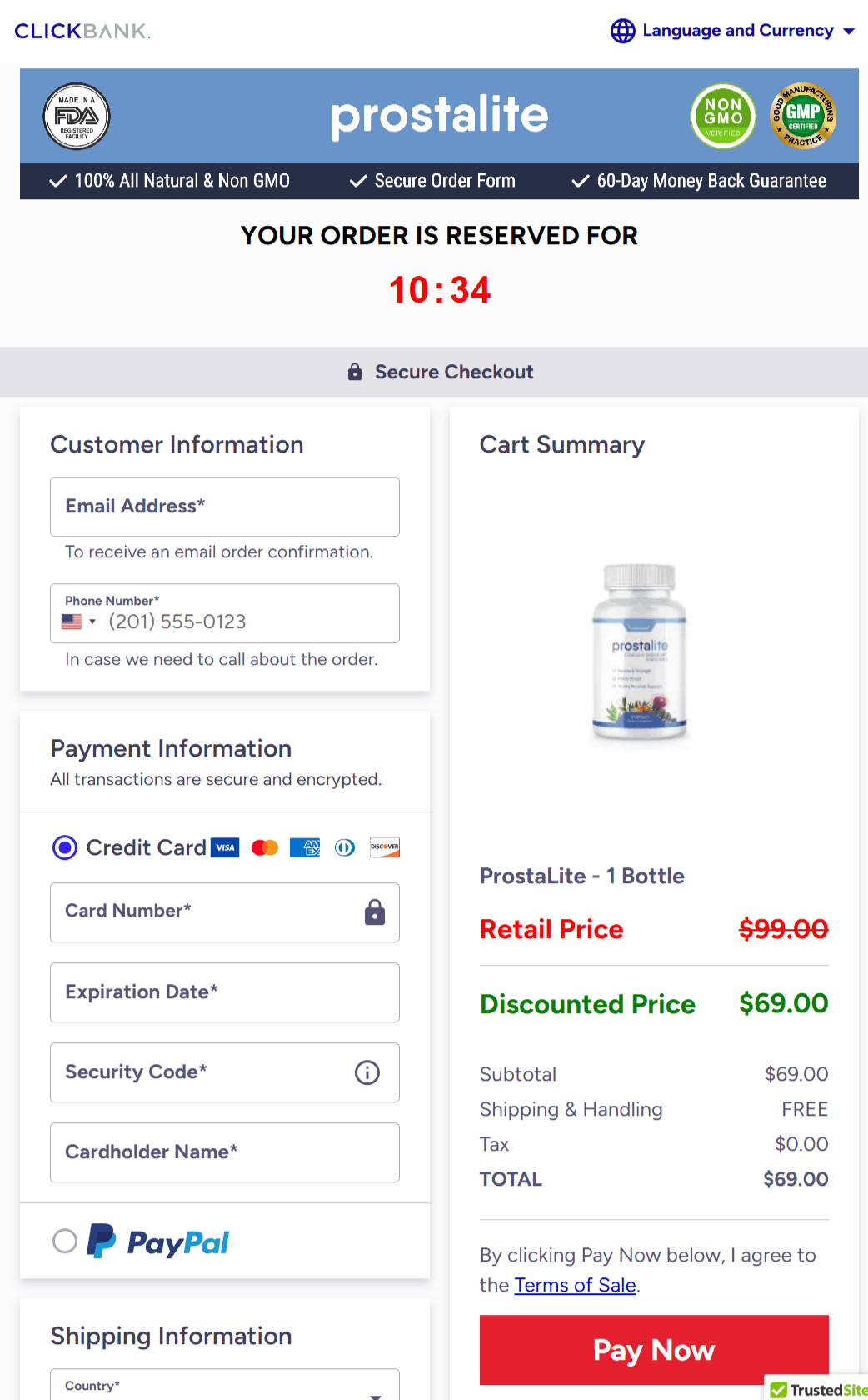Click the FDA registered facility badge

77,116
